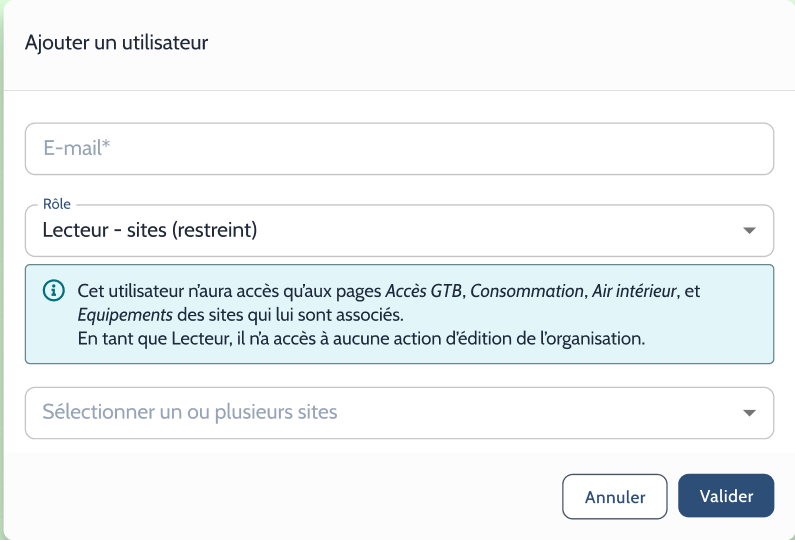
Task: Click the italic 'Air intérieur' text
Action: point(634,291)
